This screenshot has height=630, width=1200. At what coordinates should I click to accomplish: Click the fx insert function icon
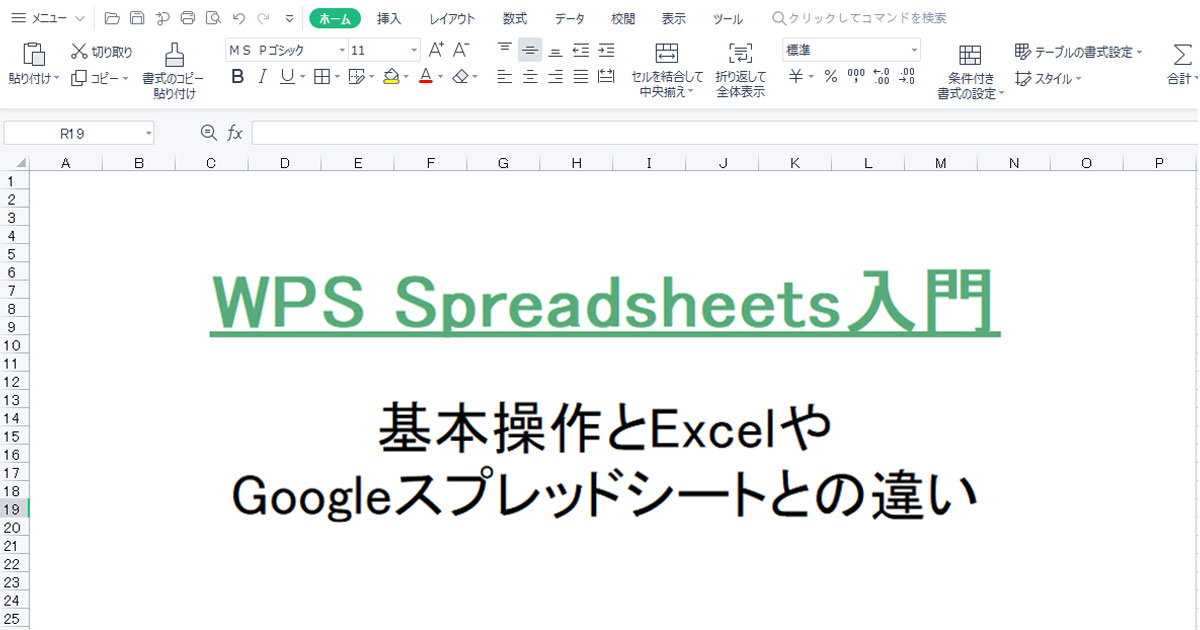click(235, 133)
